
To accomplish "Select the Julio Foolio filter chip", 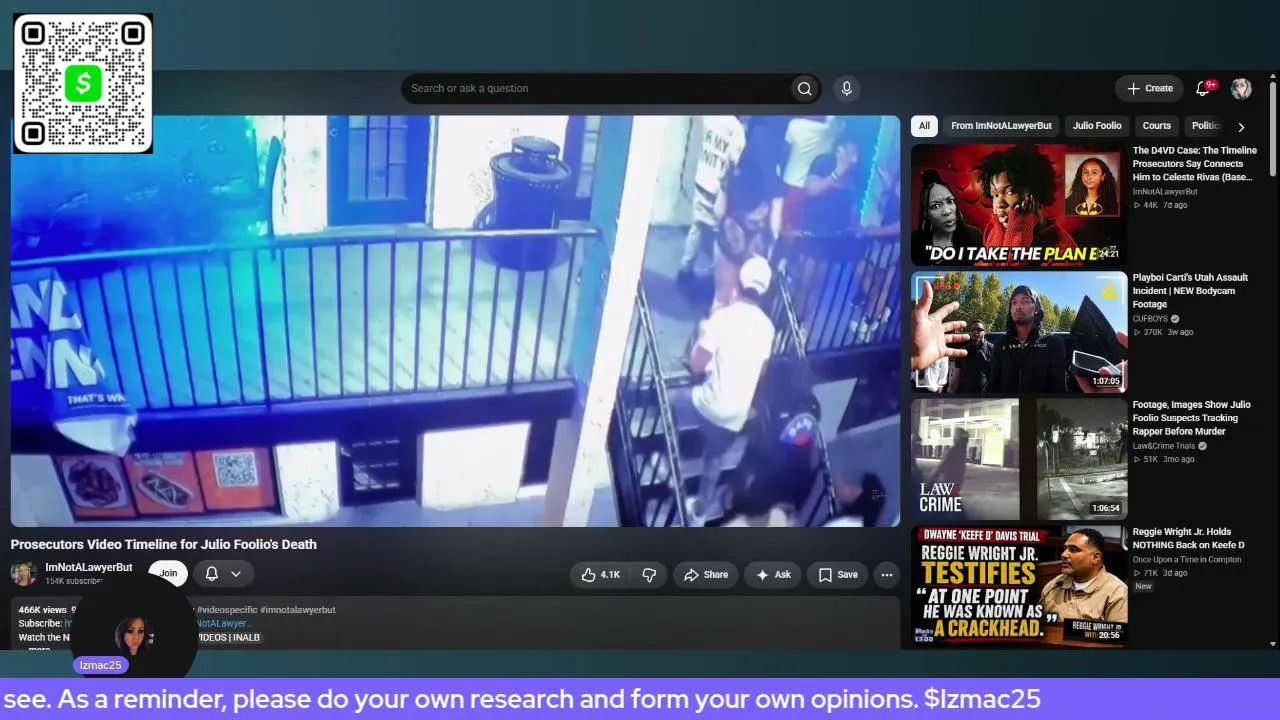I will click(1097, 126).
